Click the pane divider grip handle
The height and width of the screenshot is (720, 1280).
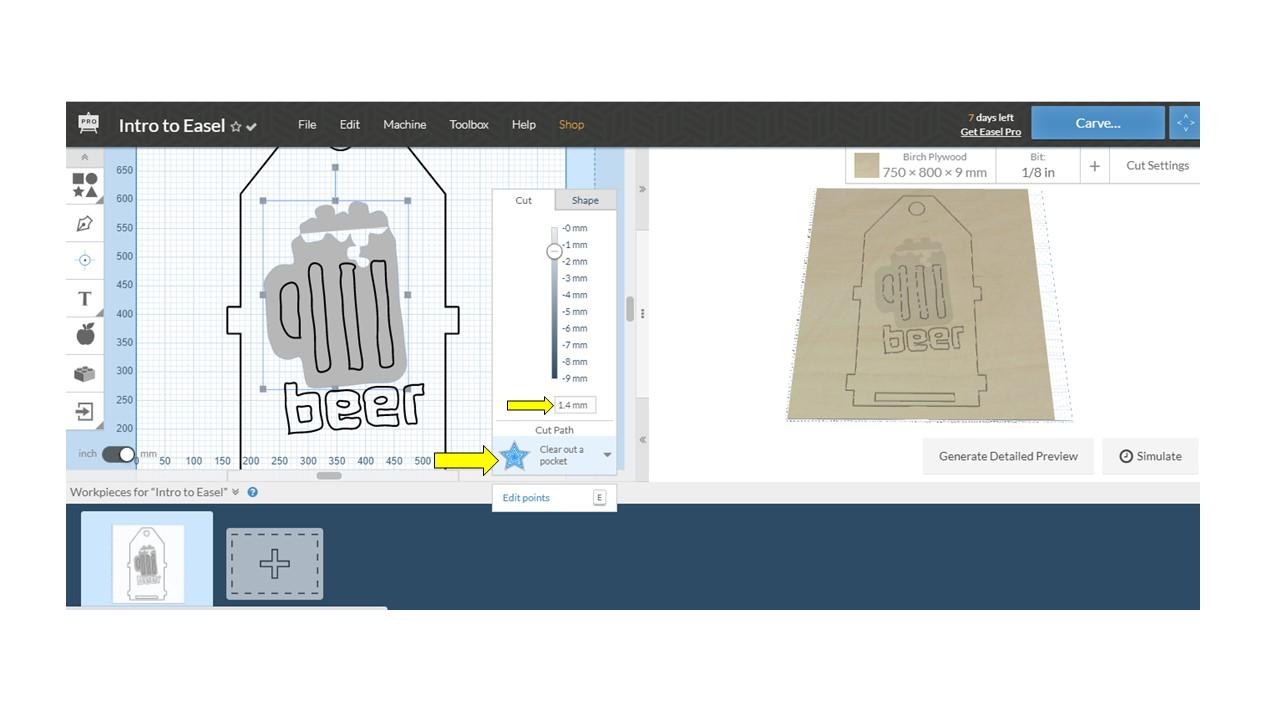[x=642, y=314]
